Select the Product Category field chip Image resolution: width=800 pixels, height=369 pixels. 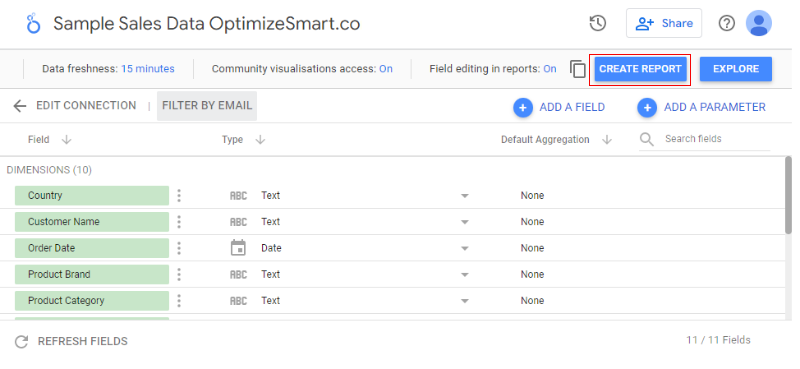[x=92, y=301]
